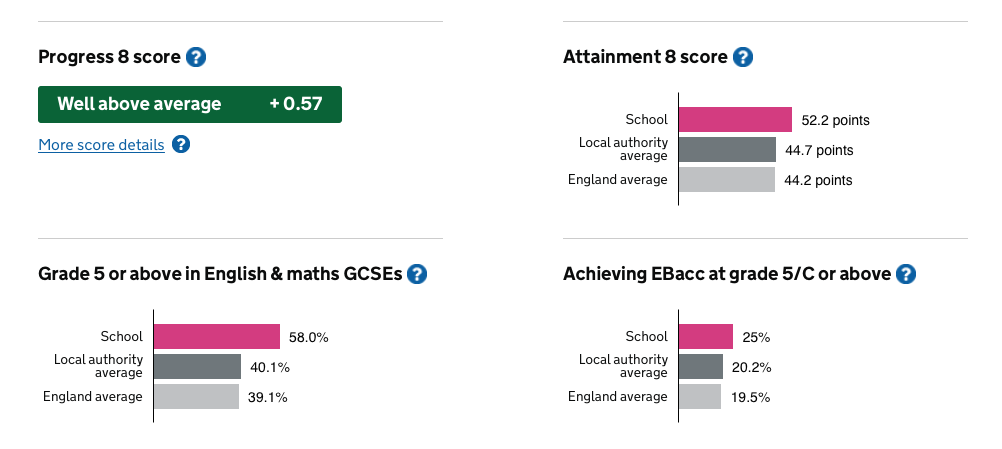This screenshot has height=449, width=1002.
Task: Click England average bar showing 39.1%
Action: click(196, 397)
